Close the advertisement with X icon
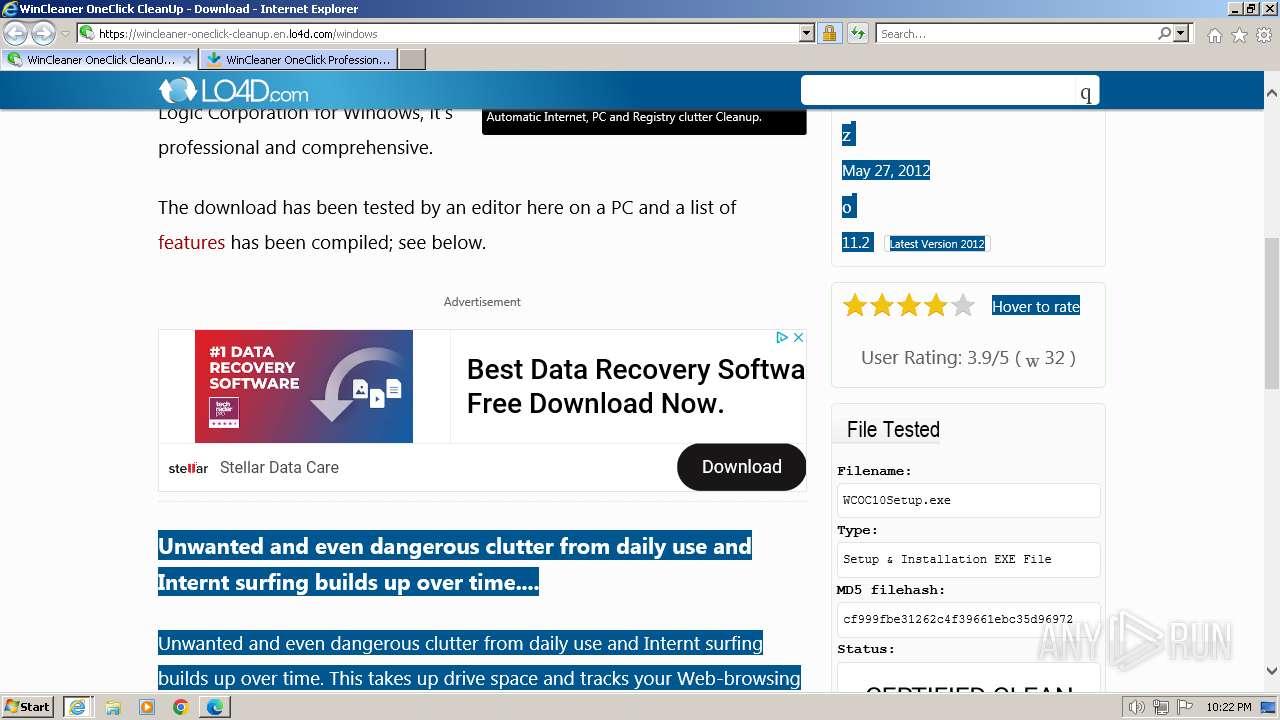Viewport: 1280px width, 720px height. 798,338
